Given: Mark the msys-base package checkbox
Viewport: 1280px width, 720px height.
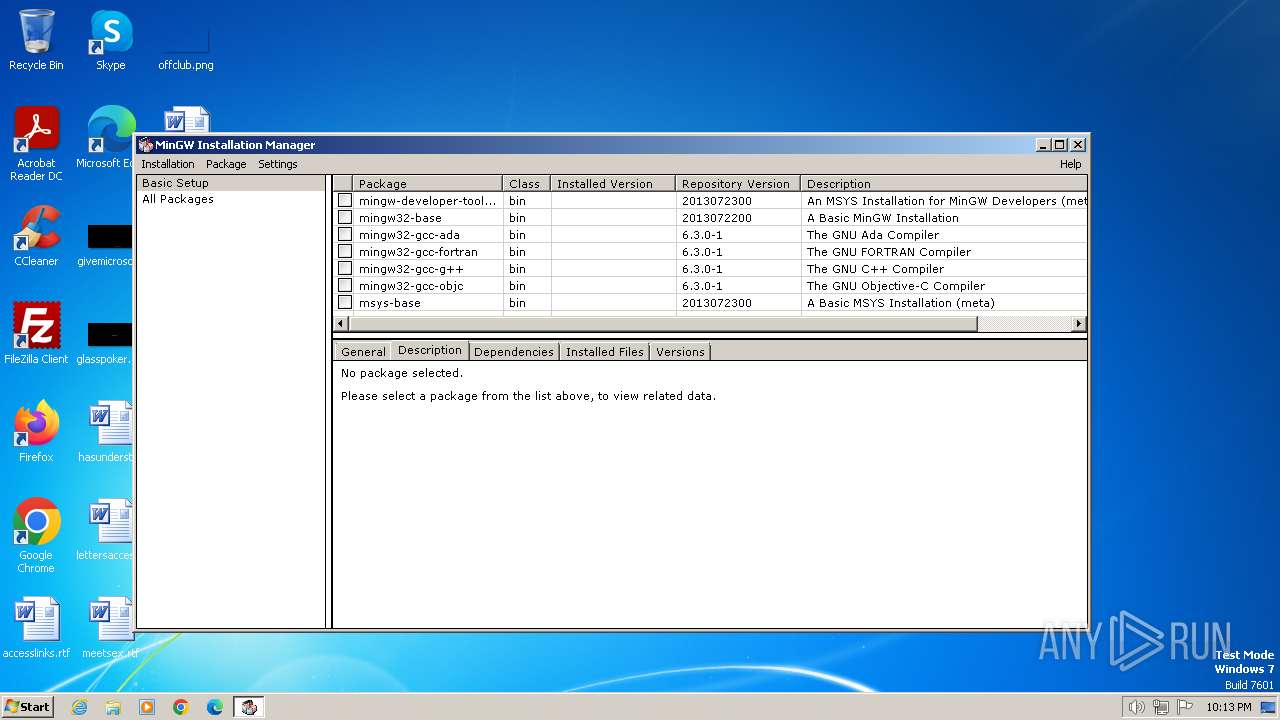Looking at the screenshot, I should point(345,302).
